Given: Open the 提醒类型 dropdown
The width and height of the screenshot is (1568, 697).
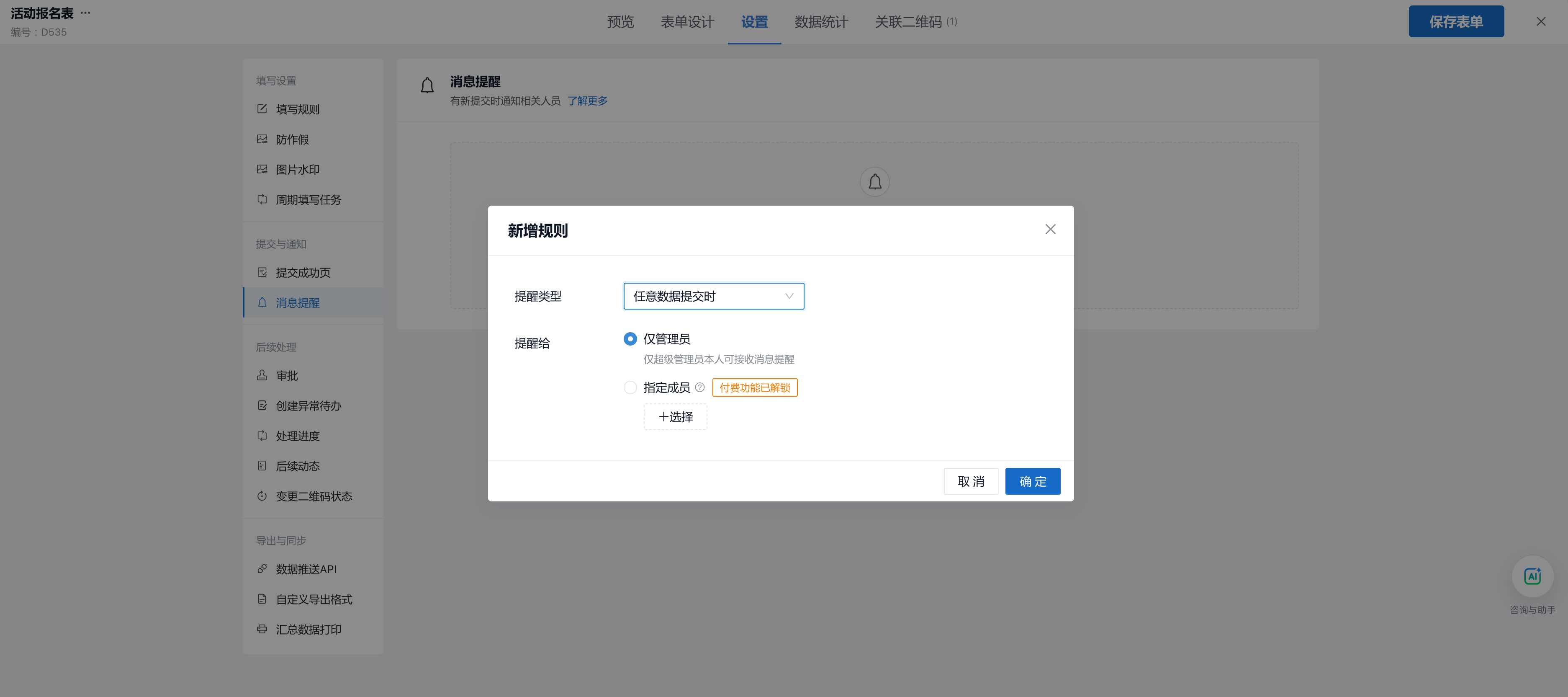Looking at the screenshot, I should tap(713, 296).
